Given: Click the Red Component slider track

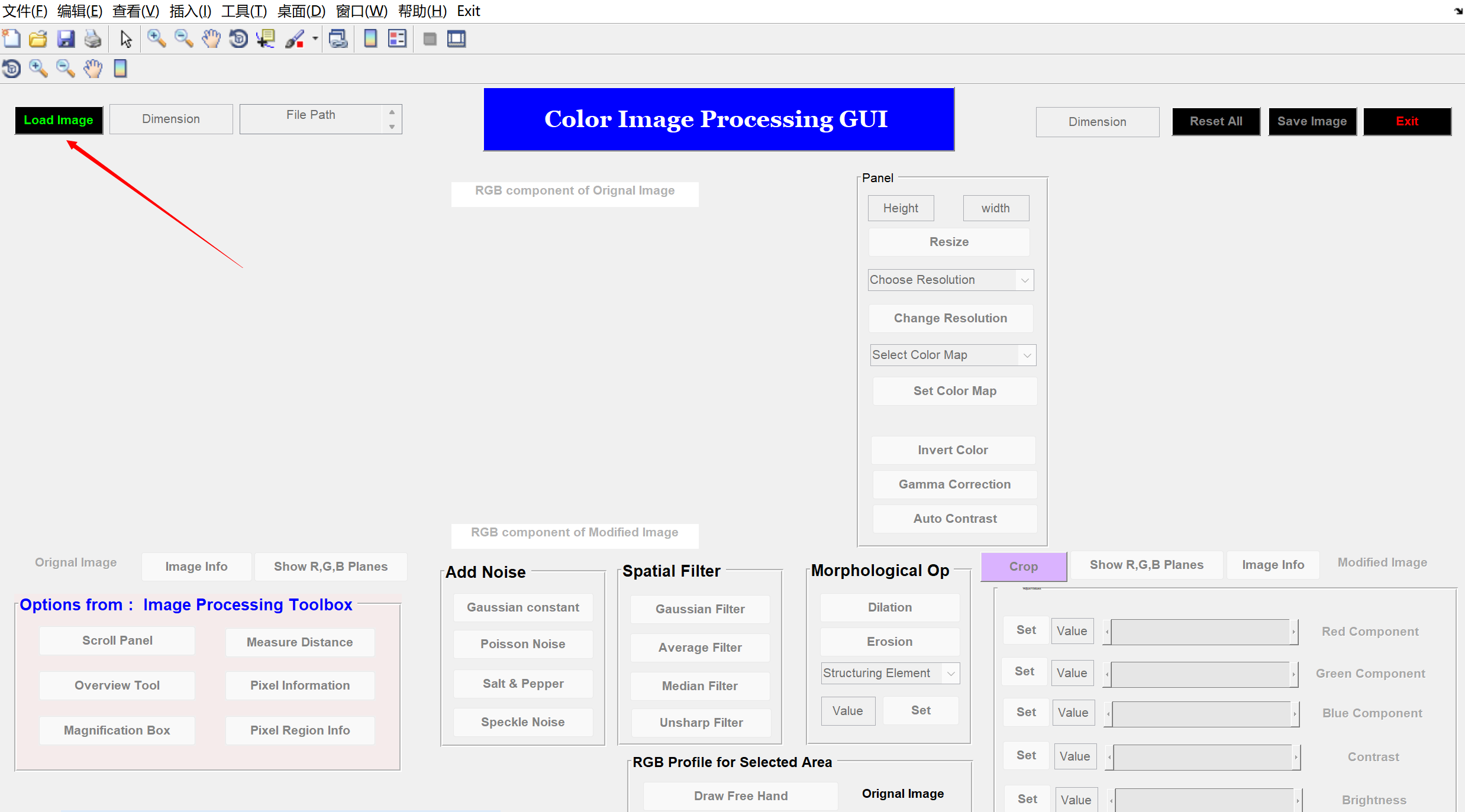Looking at the screenshot, I should click(x=1201, y=632).
